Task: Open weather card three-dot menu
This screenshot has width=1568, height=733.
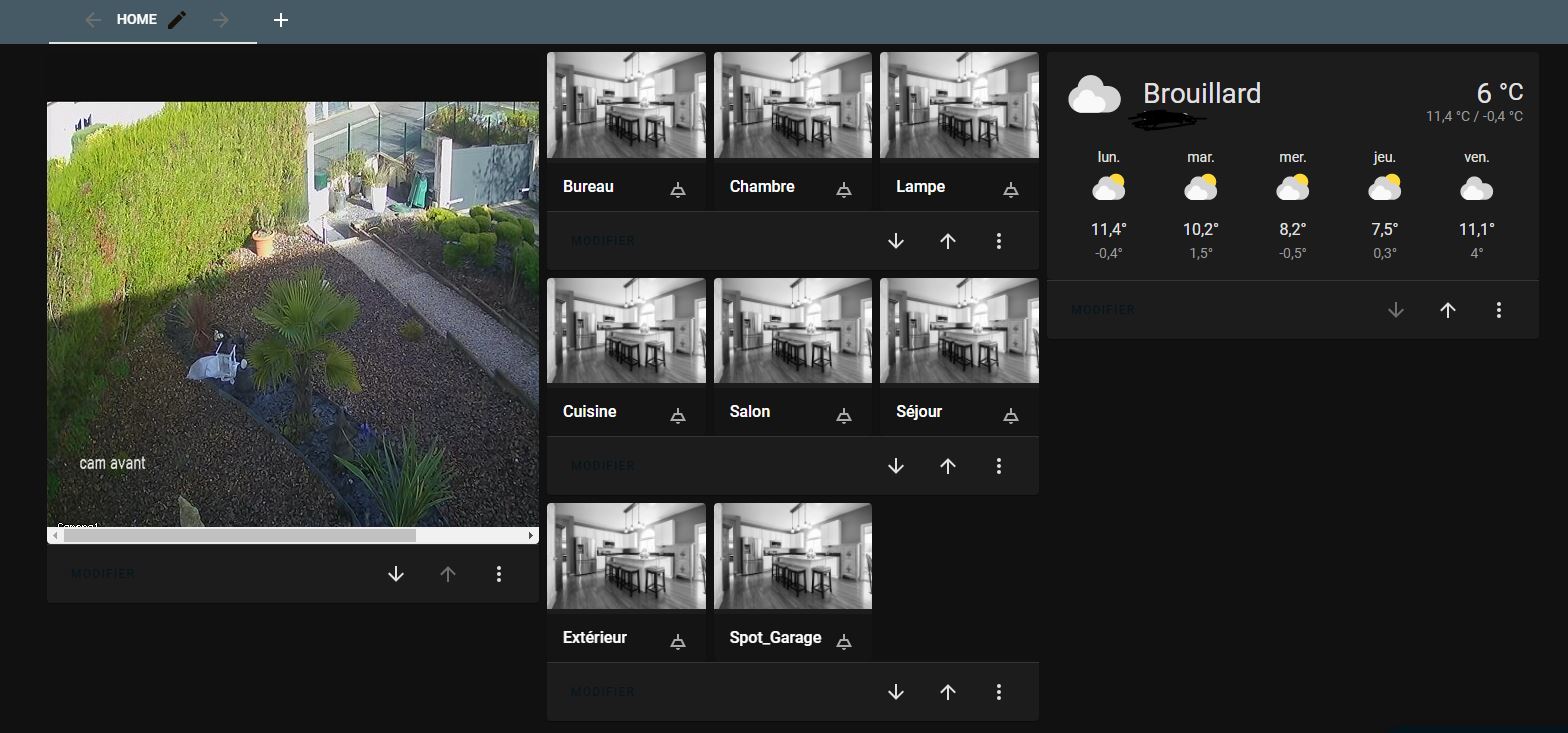Action: tap(1499, 310)
